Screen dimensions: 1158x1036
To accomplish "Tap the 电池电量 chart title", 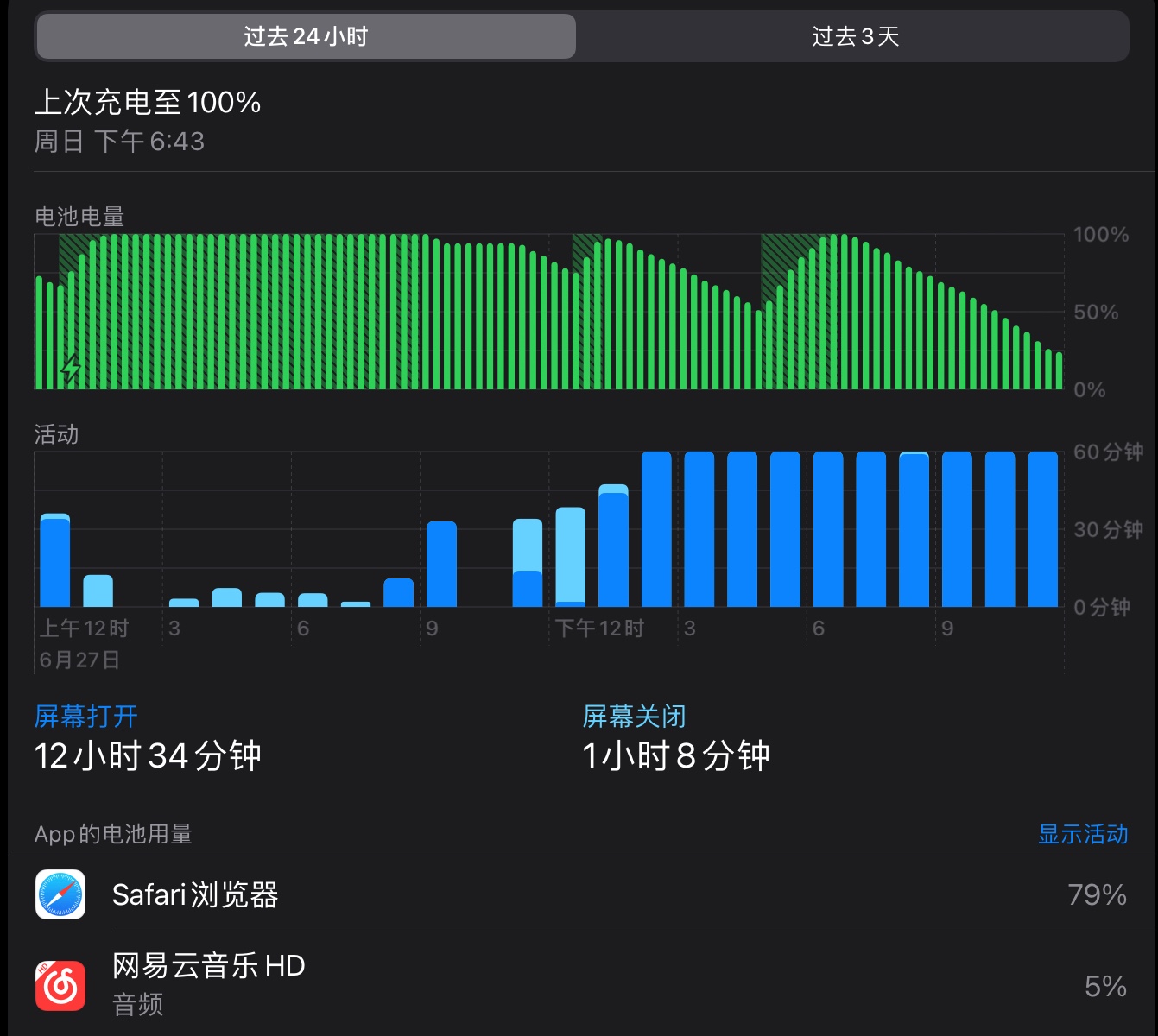I will point(79,217).
